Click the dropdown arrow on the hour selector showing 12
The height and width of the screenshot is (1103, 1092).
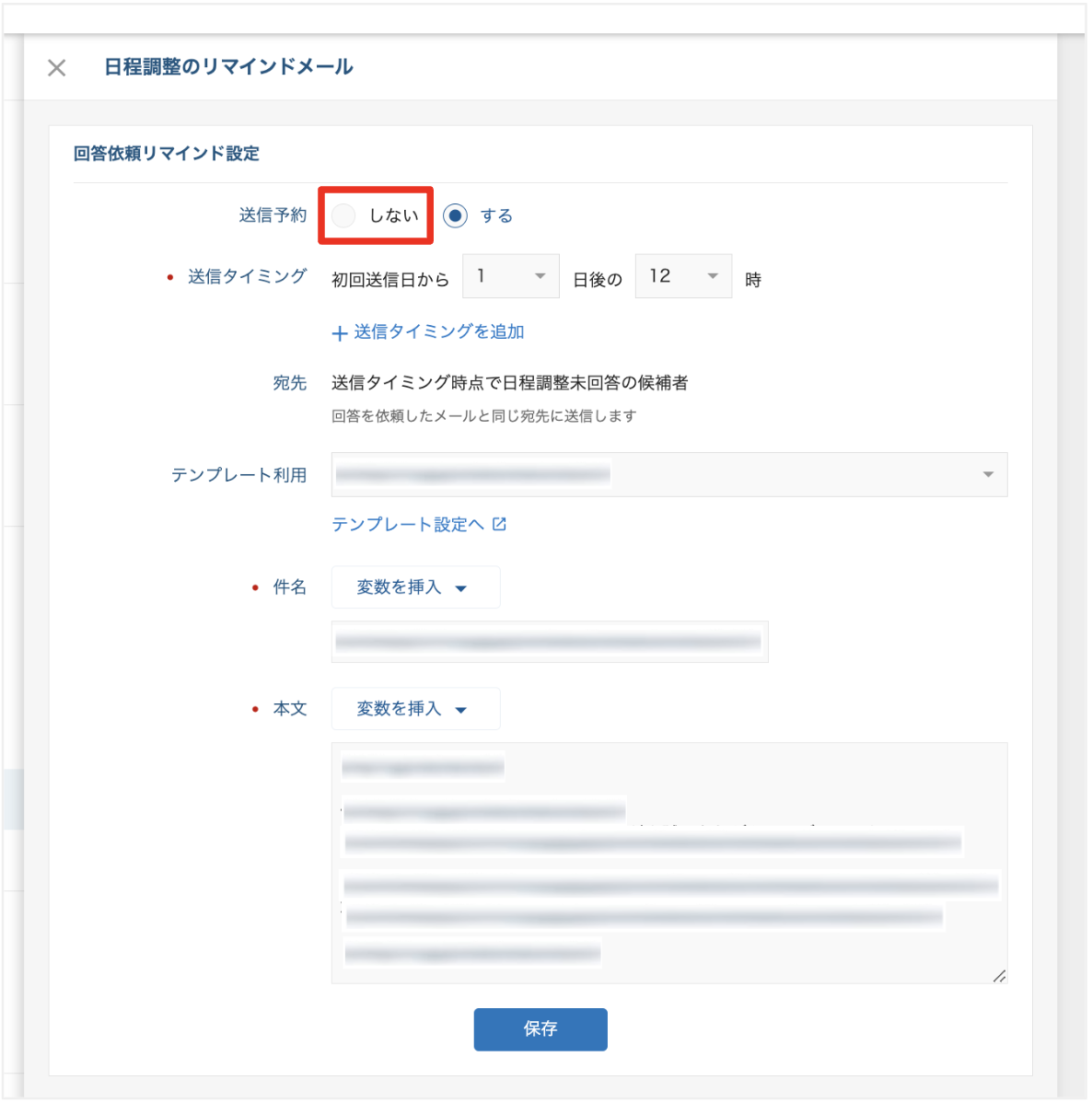pos(712,275)
